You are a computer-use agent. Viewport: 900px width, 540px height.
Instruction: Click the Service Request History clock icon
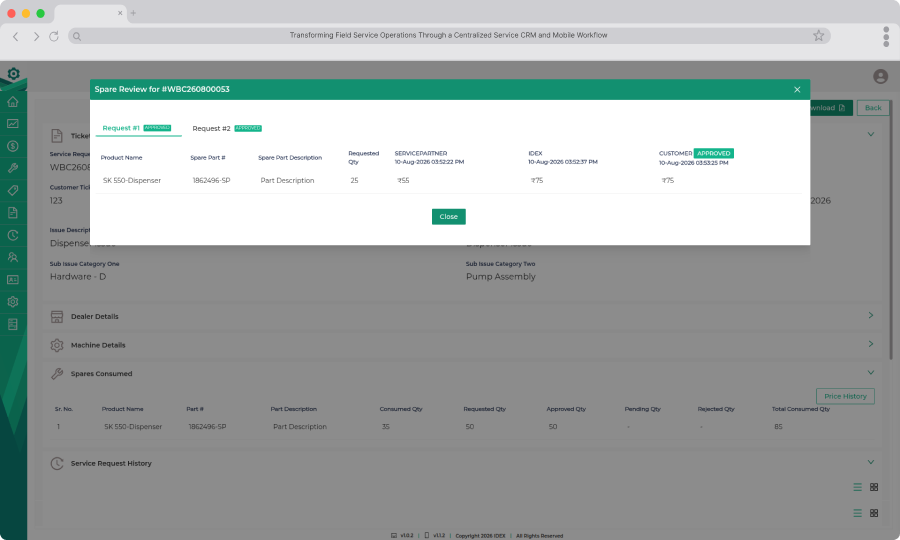click(57, 463)
